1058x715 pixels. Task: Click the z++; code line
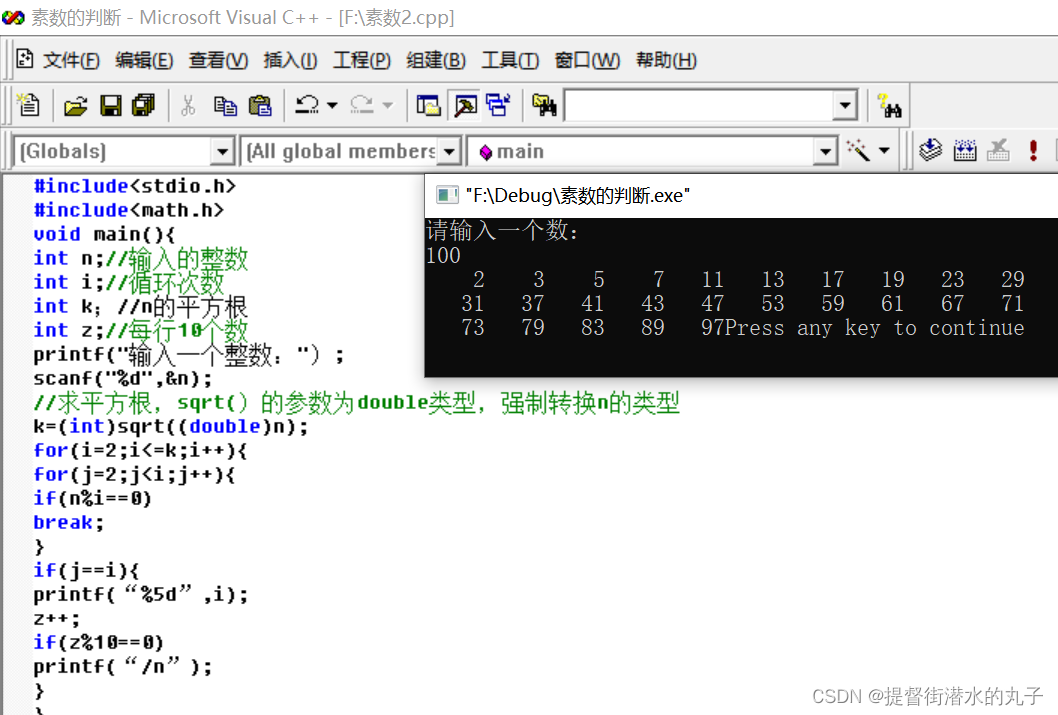pyautogui.click(x=57, y=619)
